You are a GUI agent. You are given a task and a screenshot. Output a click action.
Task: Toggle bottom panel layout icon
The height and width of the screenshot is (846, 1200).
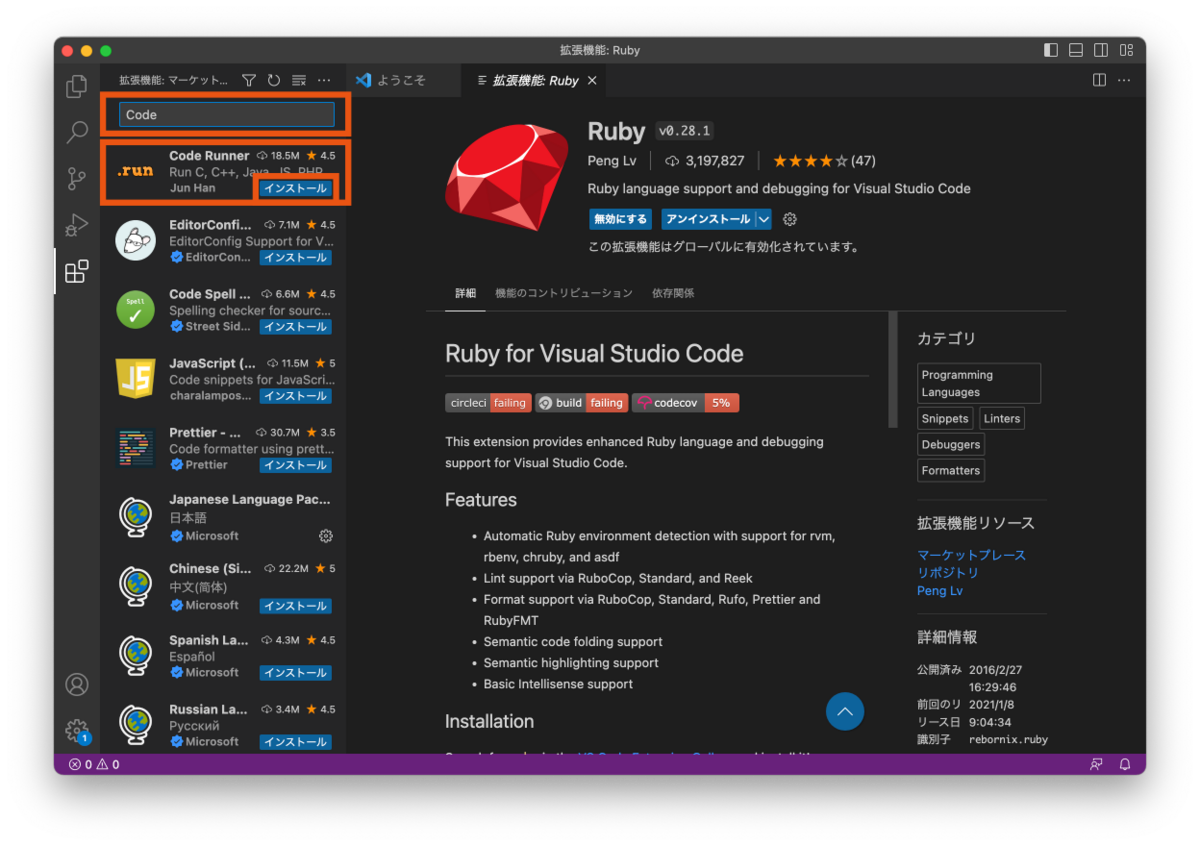point(1076,50)
